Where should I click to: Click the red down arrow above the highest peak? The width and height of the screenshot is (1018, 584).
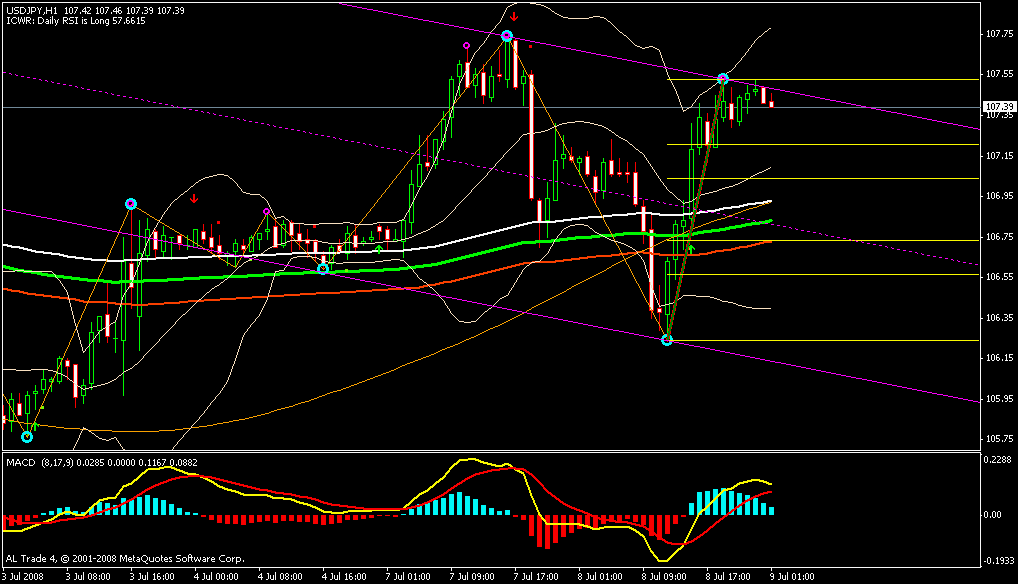(513, 17)
